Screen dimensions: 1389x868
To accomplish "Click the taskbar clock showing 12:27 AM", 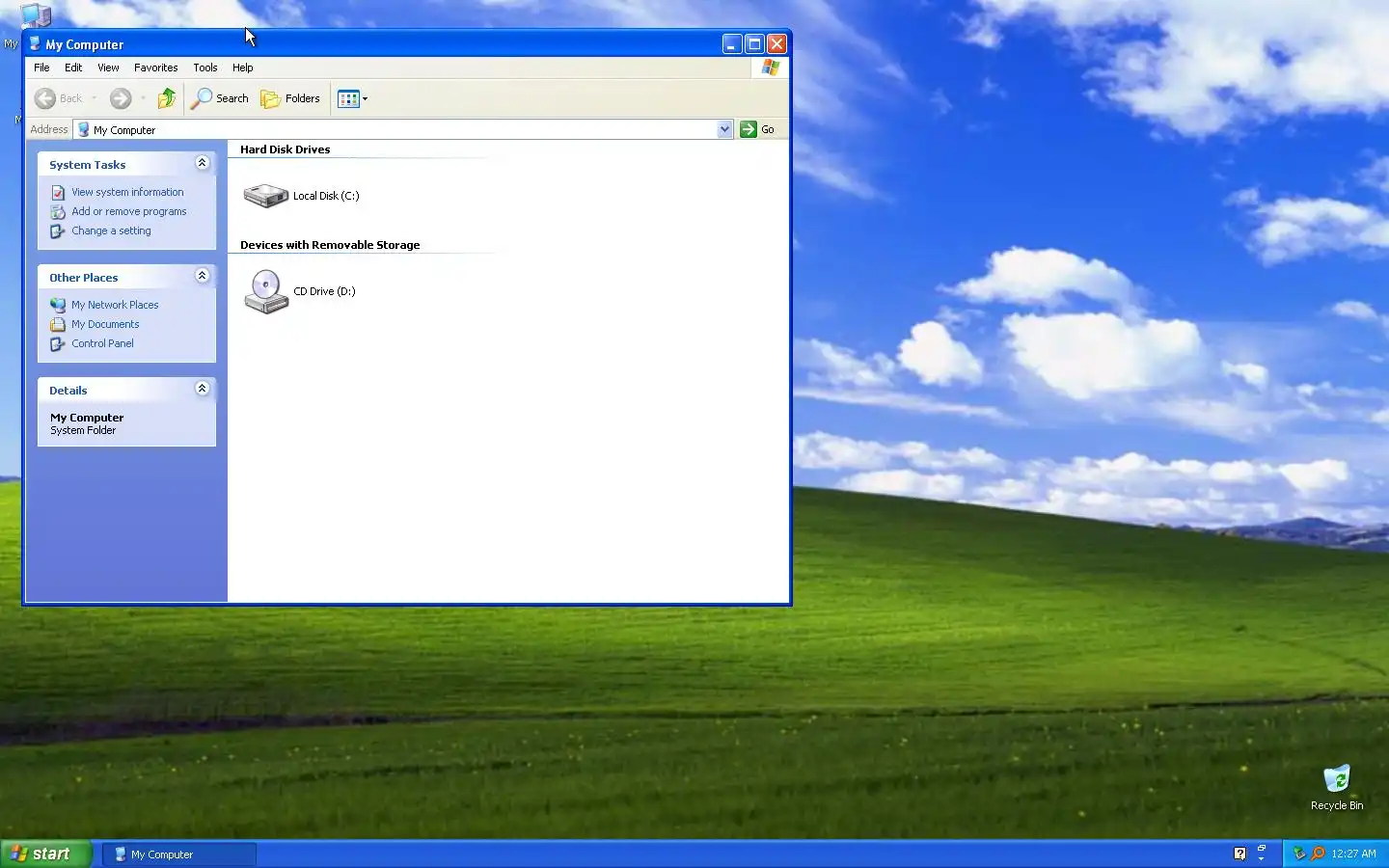I will click(x=1353, y=854).
